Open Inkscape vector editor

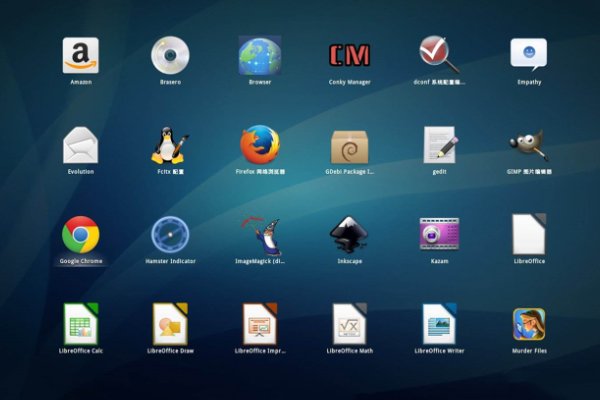click(x=349, y=234)
